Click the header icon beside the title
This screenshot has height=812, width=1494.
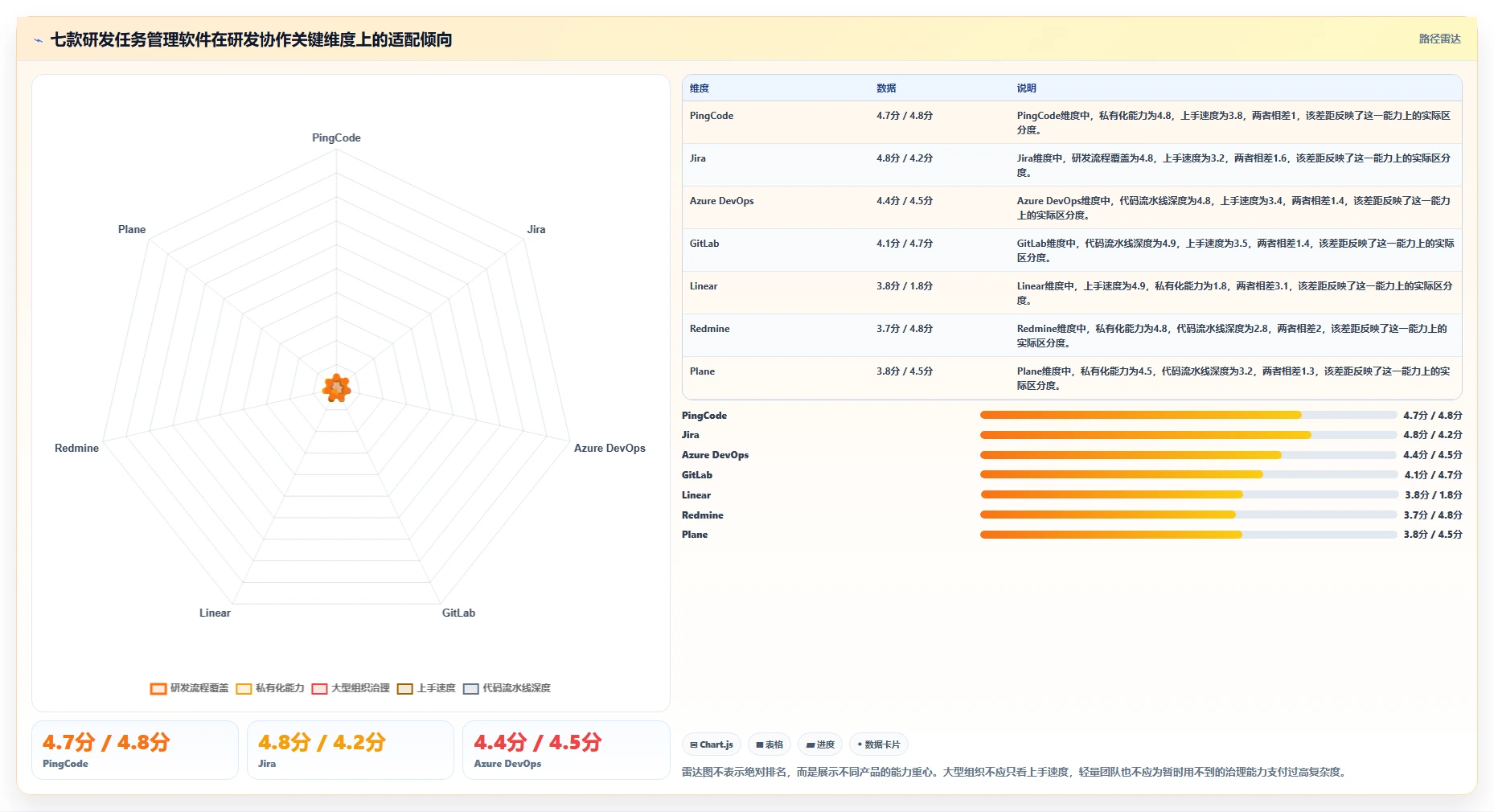coord(38,40)
